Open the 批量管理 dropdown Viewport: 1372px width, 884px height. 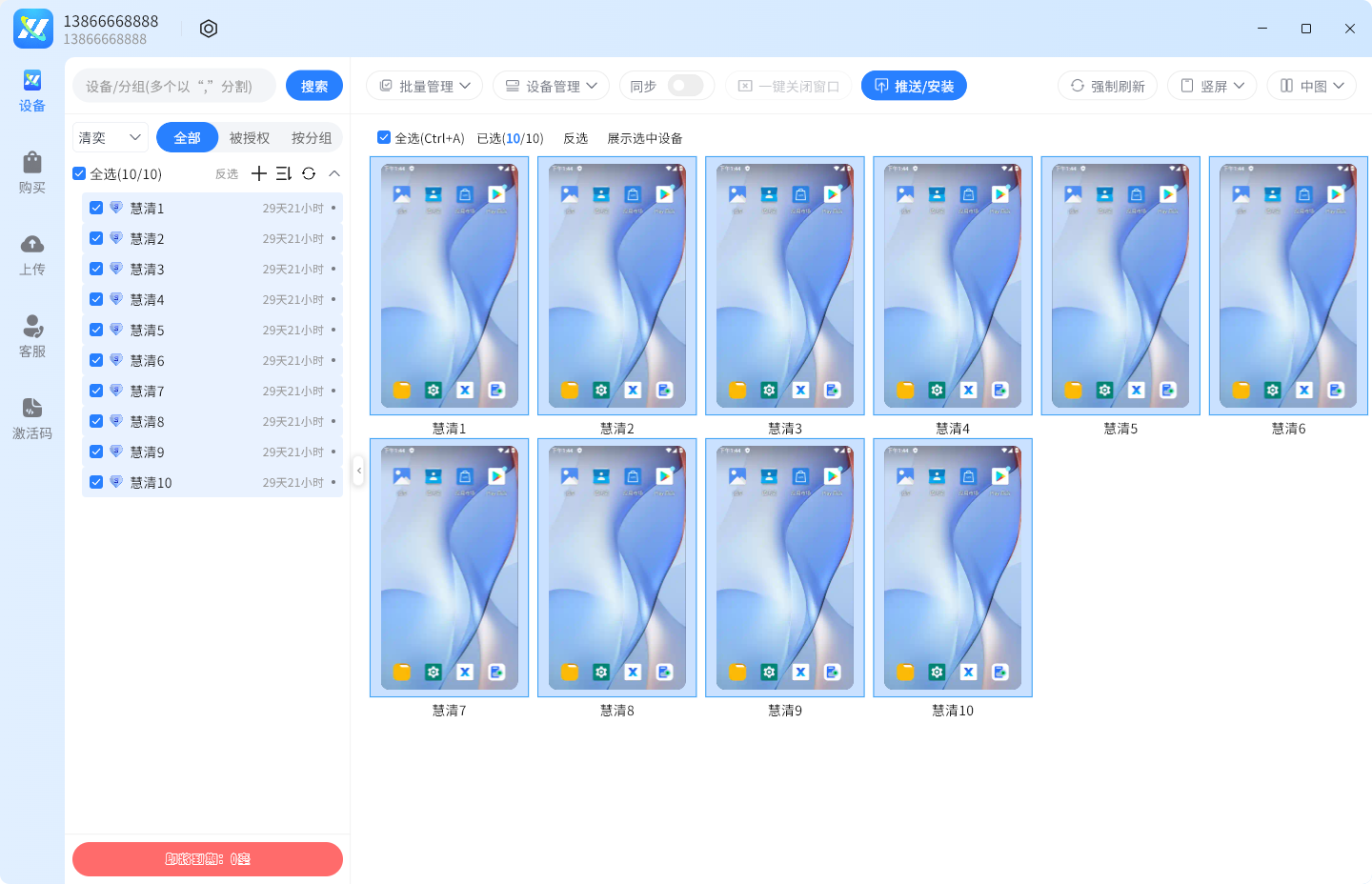pos(424,86)
